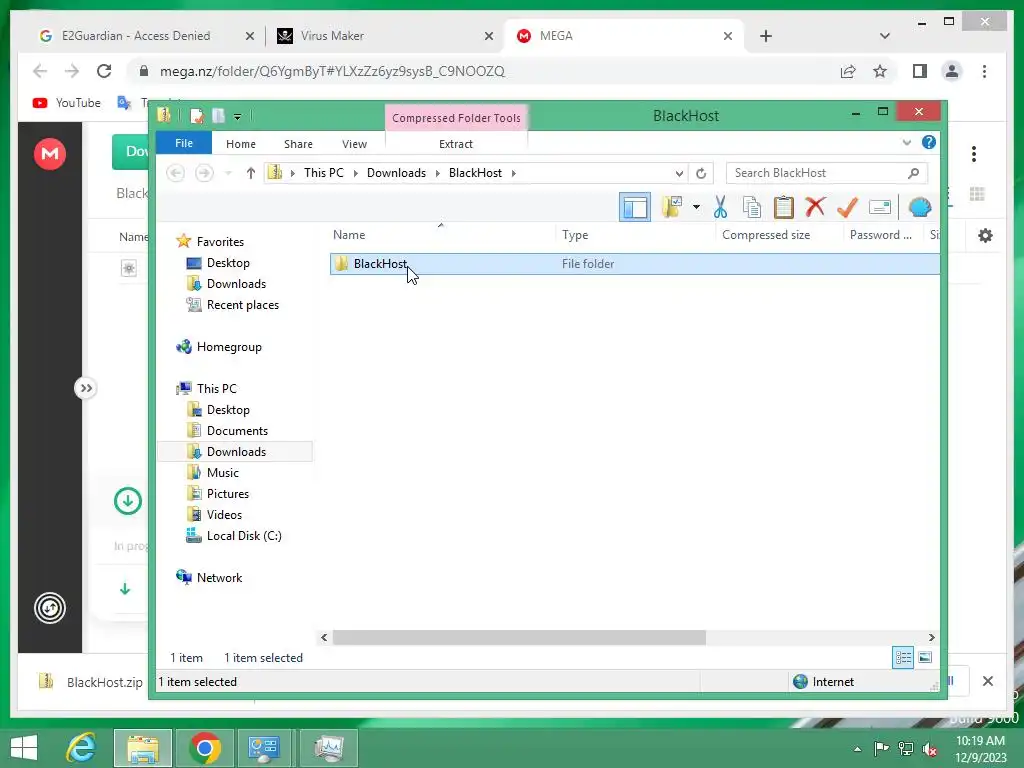
Task: Switch to the Share ribbon tab
Action: (x=298, y=144)
